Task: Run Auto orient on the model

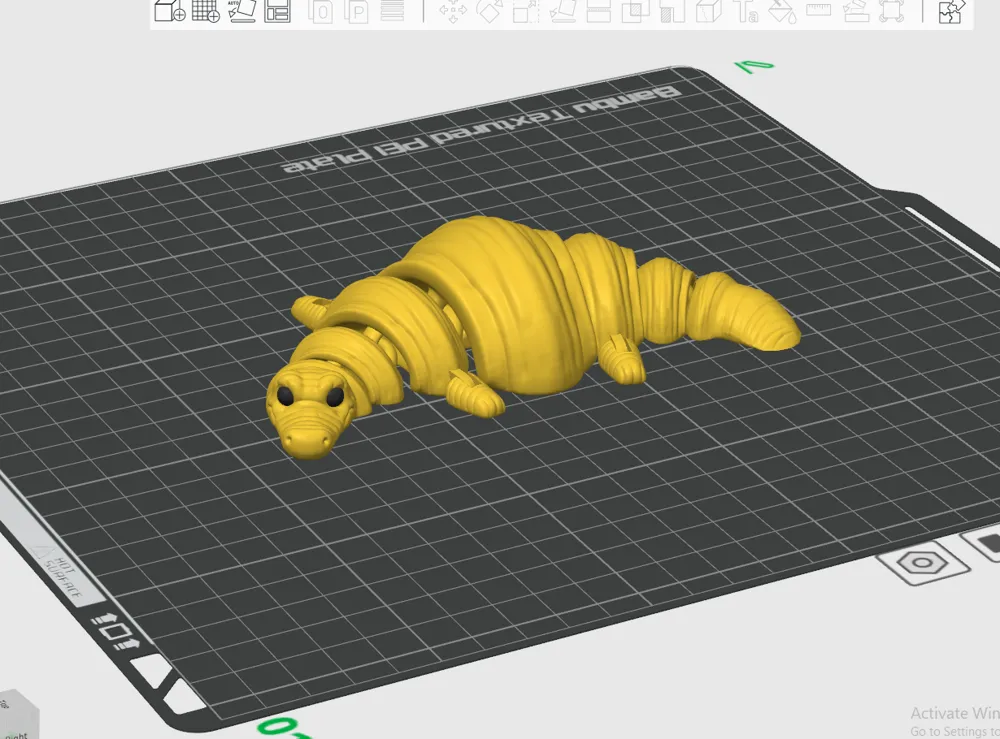Action: point(242,11)
